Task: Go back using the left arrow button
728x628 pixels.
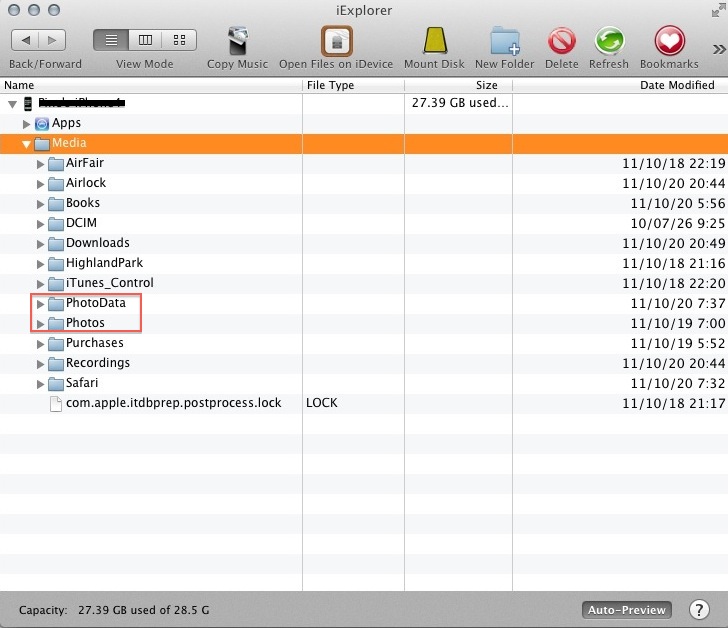Action: tap(25, 40)
